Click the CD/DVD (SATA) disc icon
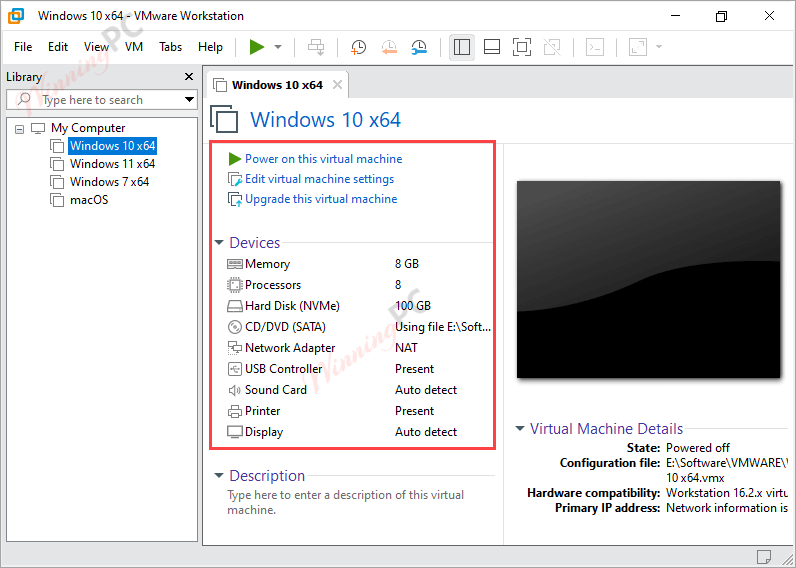 coord(235,327)
